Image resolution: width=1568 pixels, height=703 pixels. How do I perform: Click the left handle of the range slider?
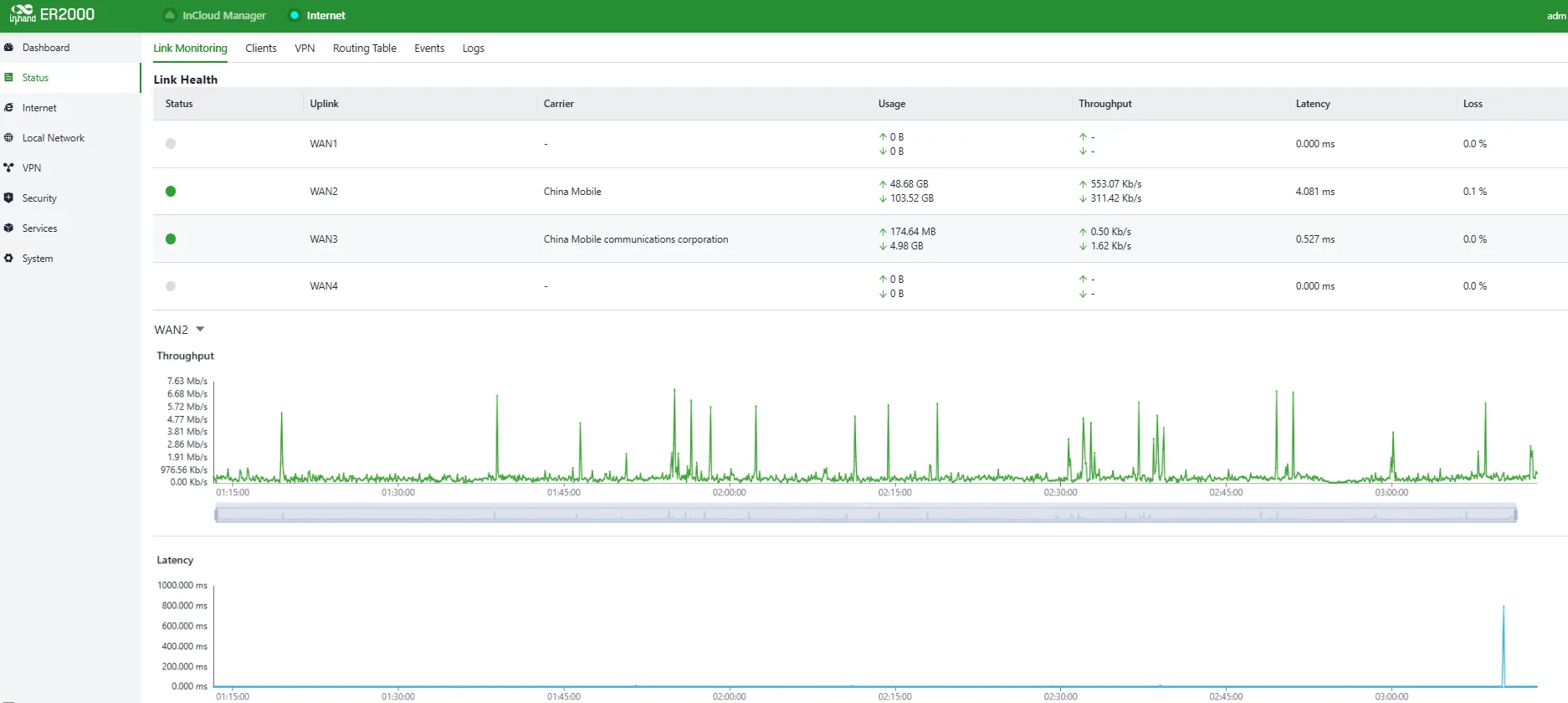[x=216, y=514]
